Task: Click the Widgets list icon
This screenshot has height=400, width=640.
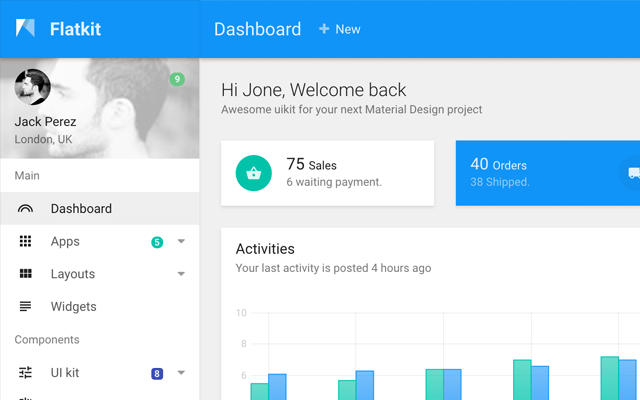Action: [x=26, y=306]
